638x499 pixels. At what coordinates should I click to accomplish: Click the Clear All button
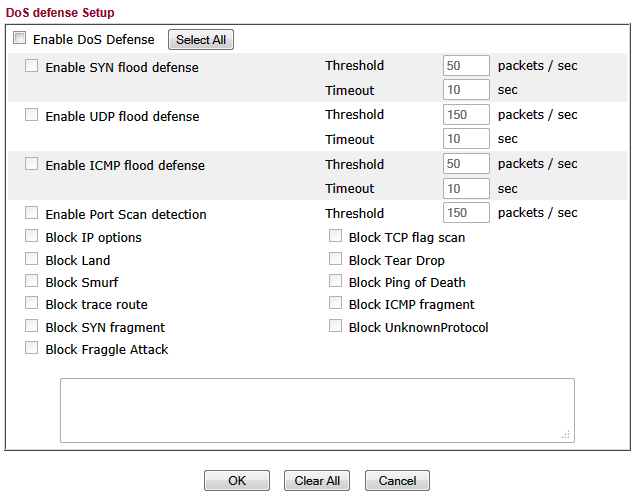click(317, 481)
